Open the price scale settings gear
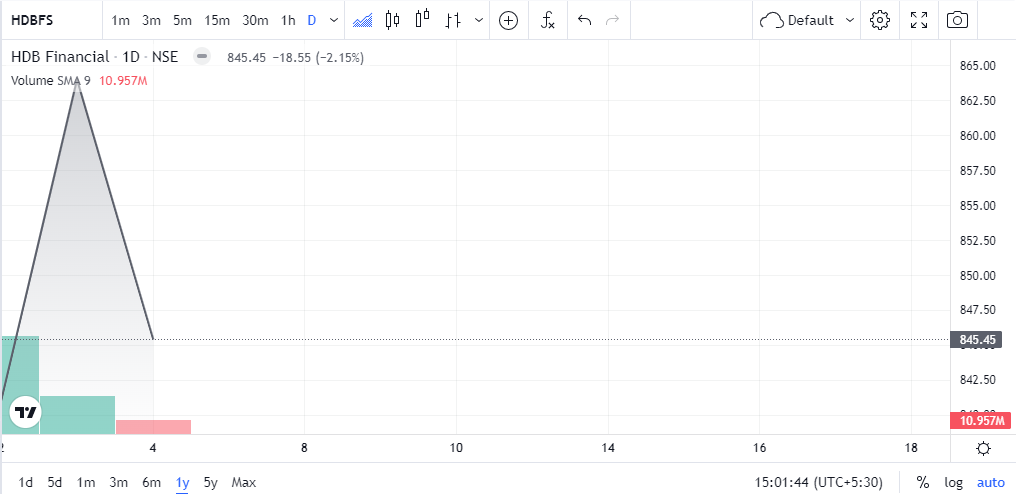The image size is (1031, 494). [x=984, y=449]
